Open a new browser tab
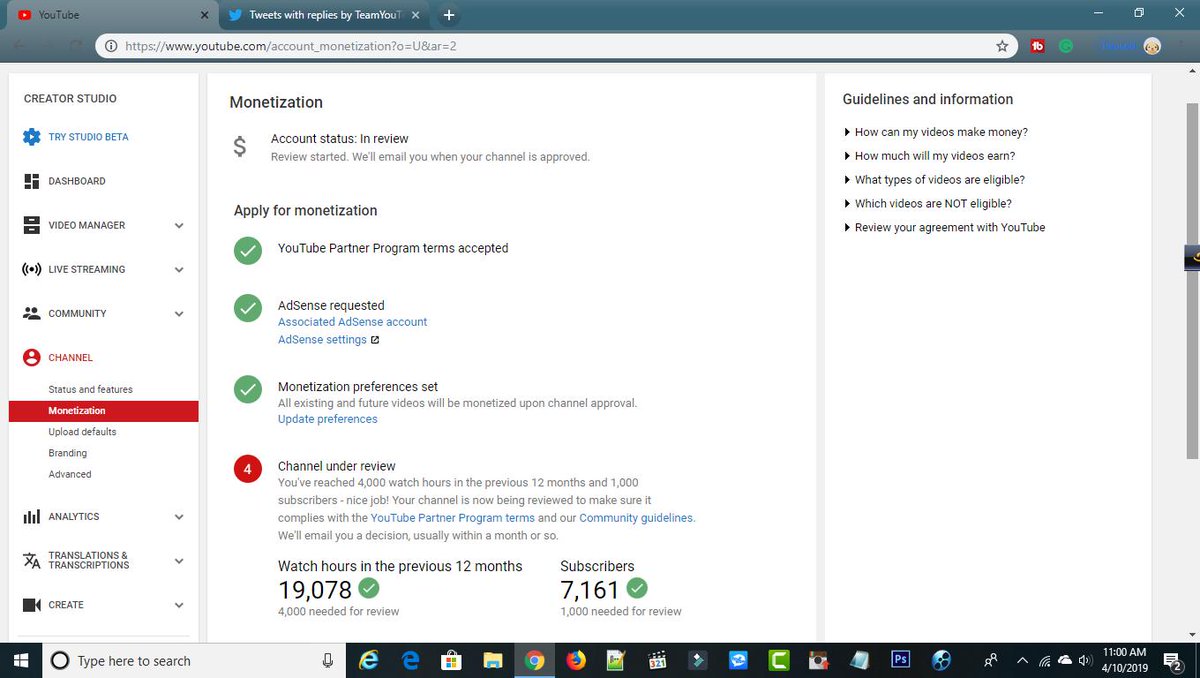Screen dimensions: 1200x678 449,15
